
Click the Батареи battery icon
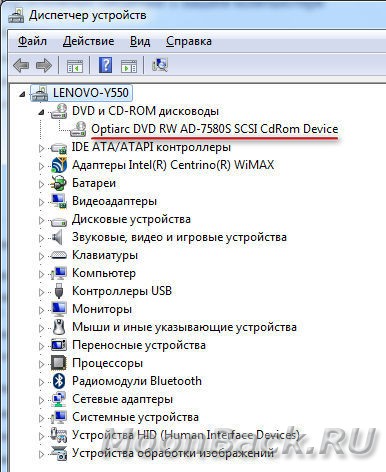tap(59, 183)
